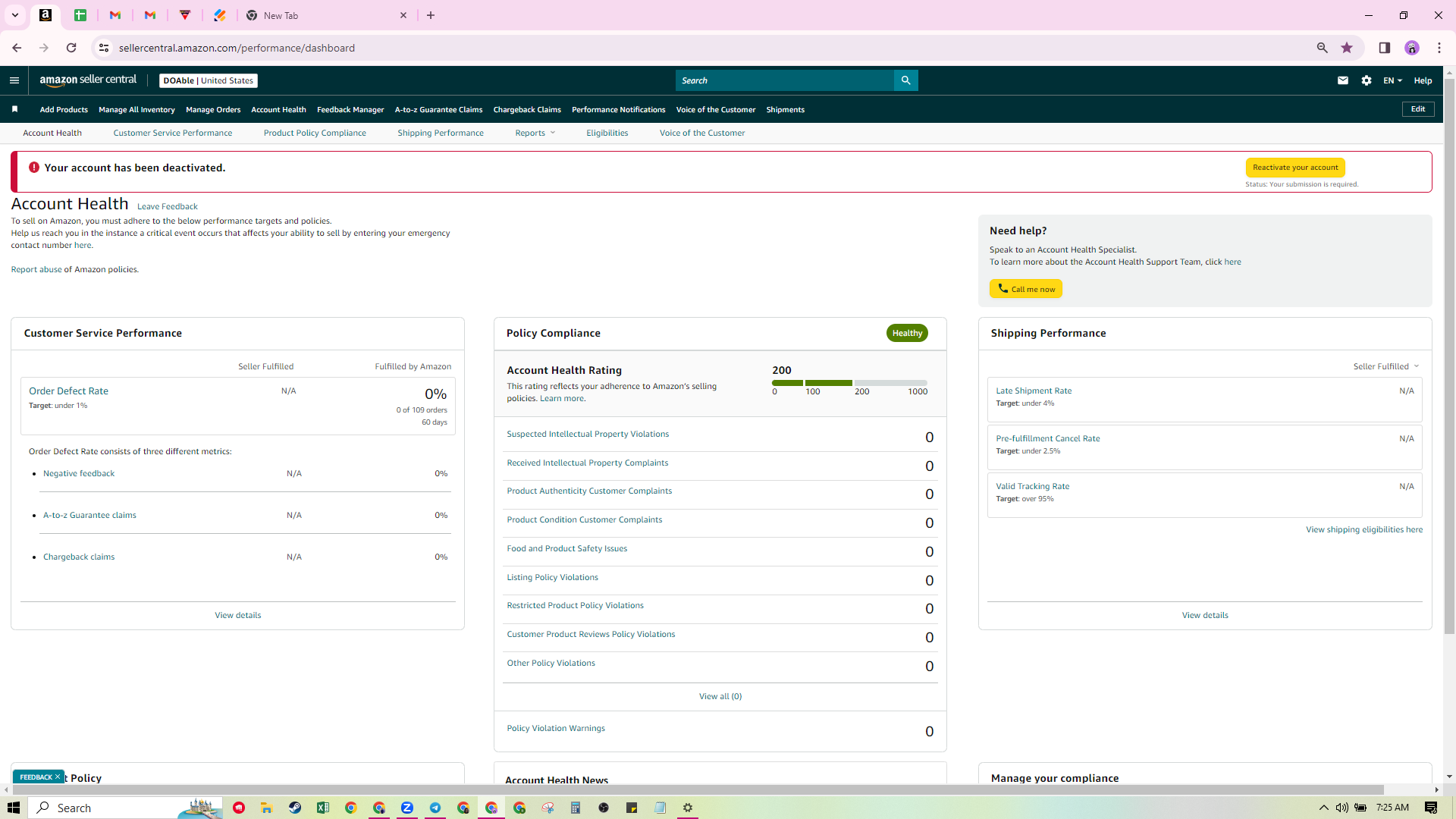Open Voice of the Customer sub-tab

click(x=702, y=133)
